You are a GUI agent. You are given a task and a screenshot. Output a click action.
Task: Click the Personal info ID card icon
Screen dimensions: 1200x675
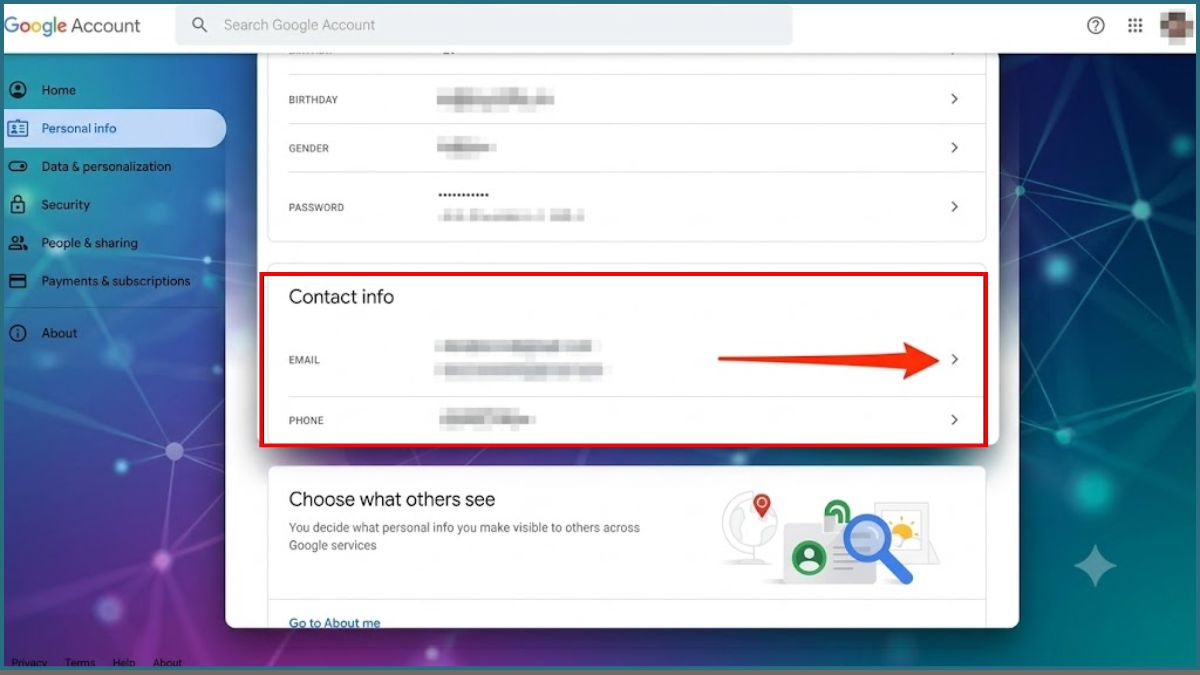pos(18,128)
